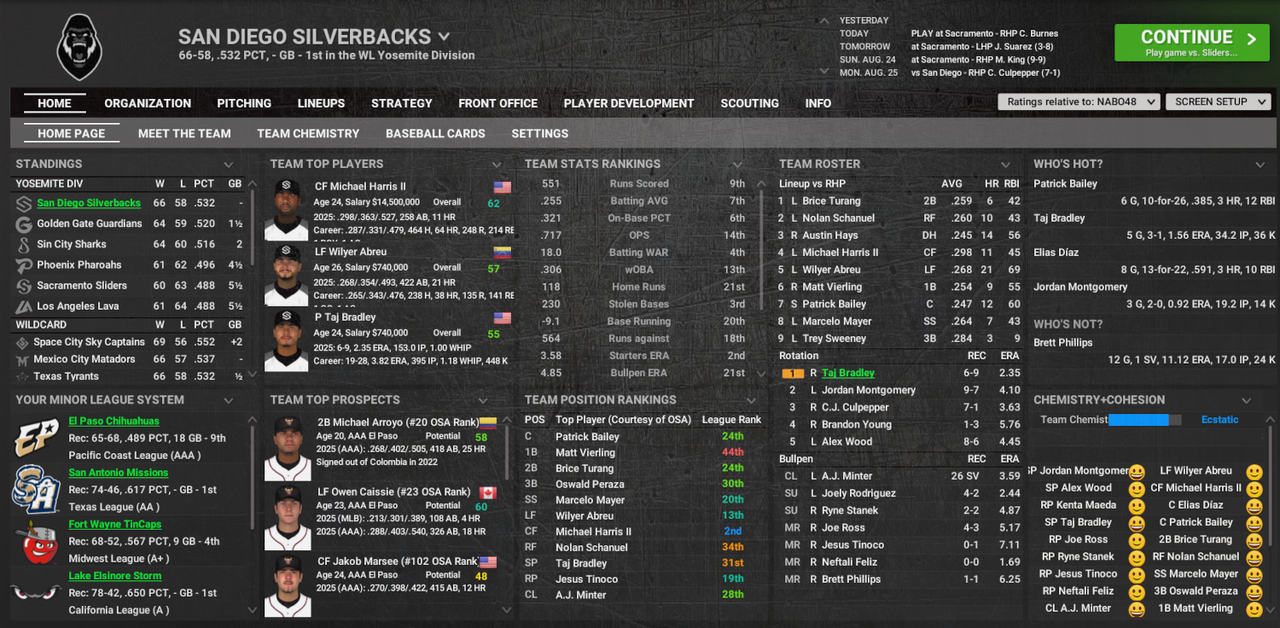
Task: Open the Ratings relative to NABO48 dropdown
Action: pos(1079,102)
